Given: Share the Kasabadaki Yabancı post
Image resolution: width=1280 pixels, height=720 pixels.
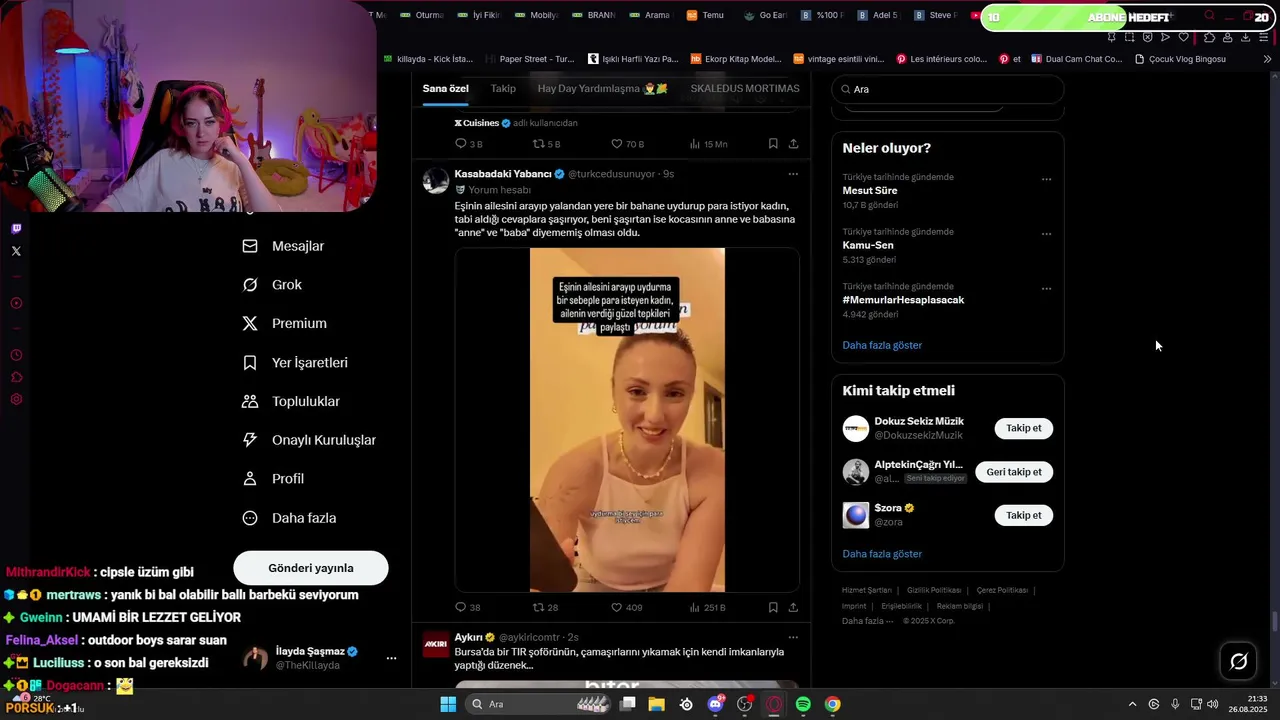Looking at the screenshot, I should tap(793, 607).
